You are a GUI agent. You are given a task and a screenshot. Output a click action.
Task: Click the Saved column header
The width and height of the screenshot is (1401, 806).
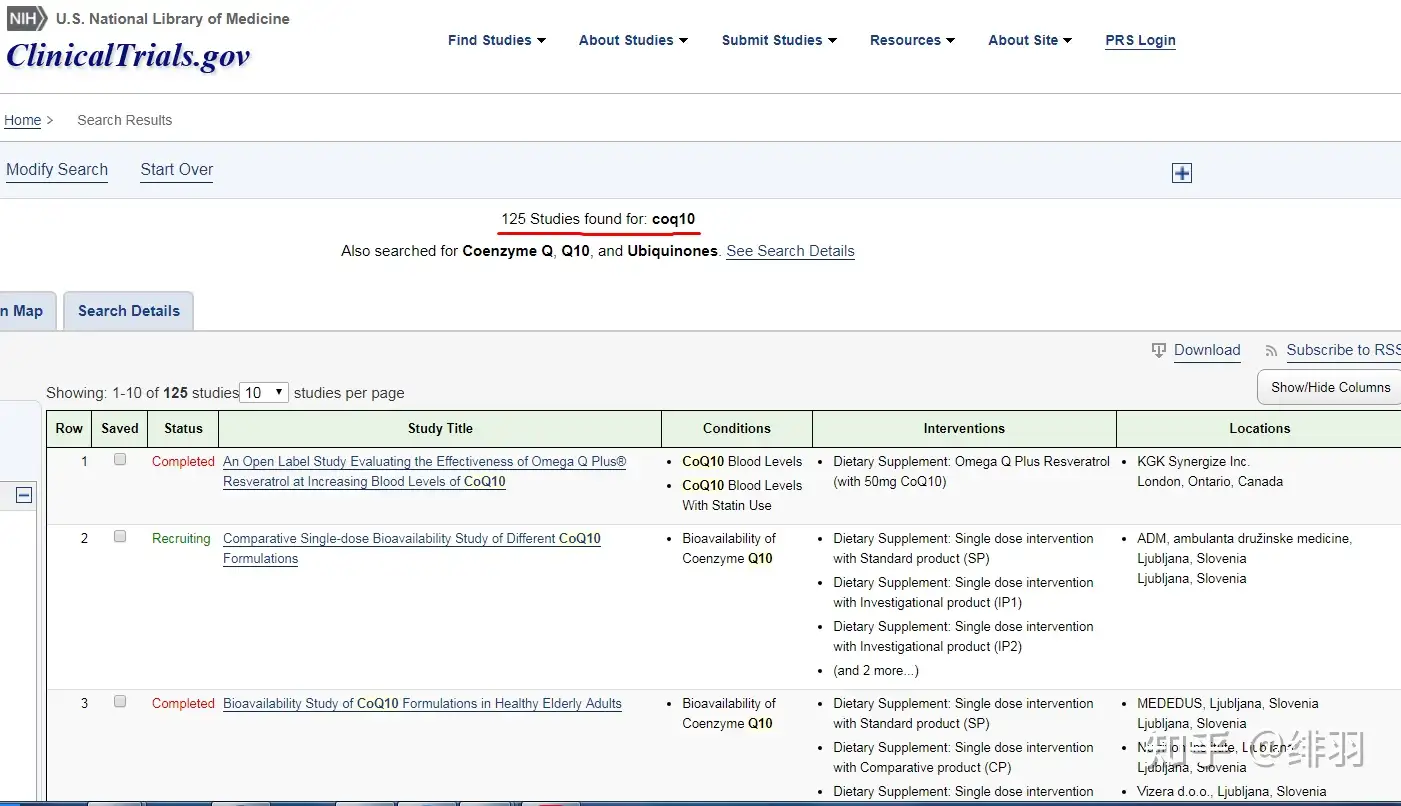[x=120, y=428]
